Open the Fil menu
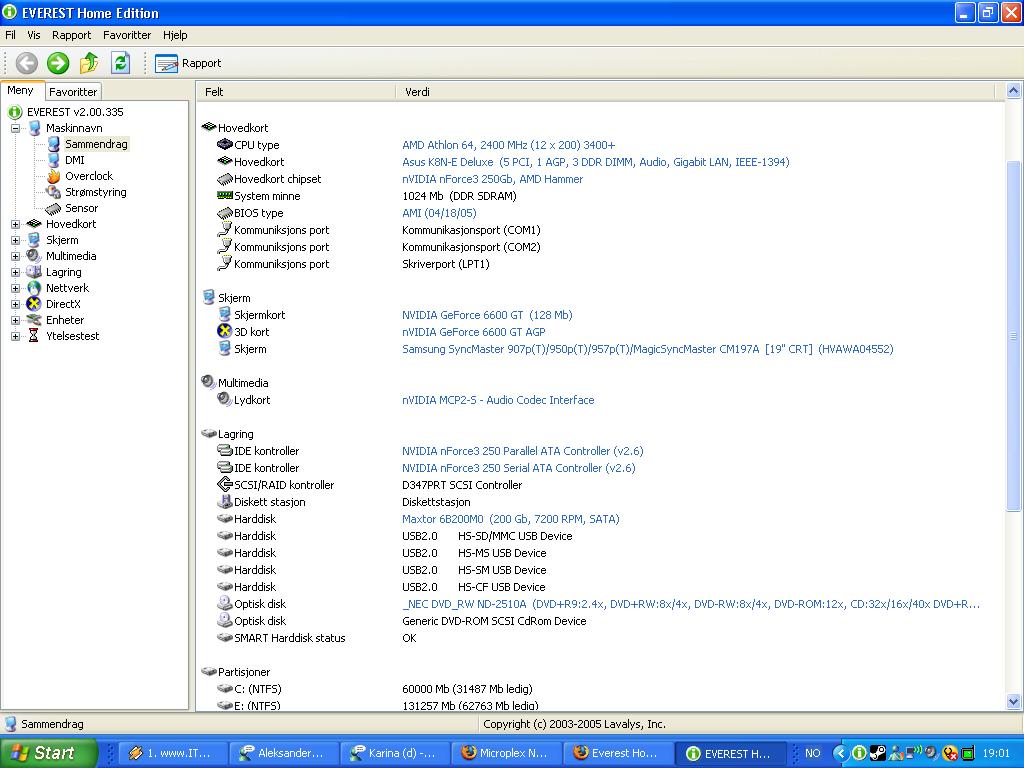 (x=10, y=35)
